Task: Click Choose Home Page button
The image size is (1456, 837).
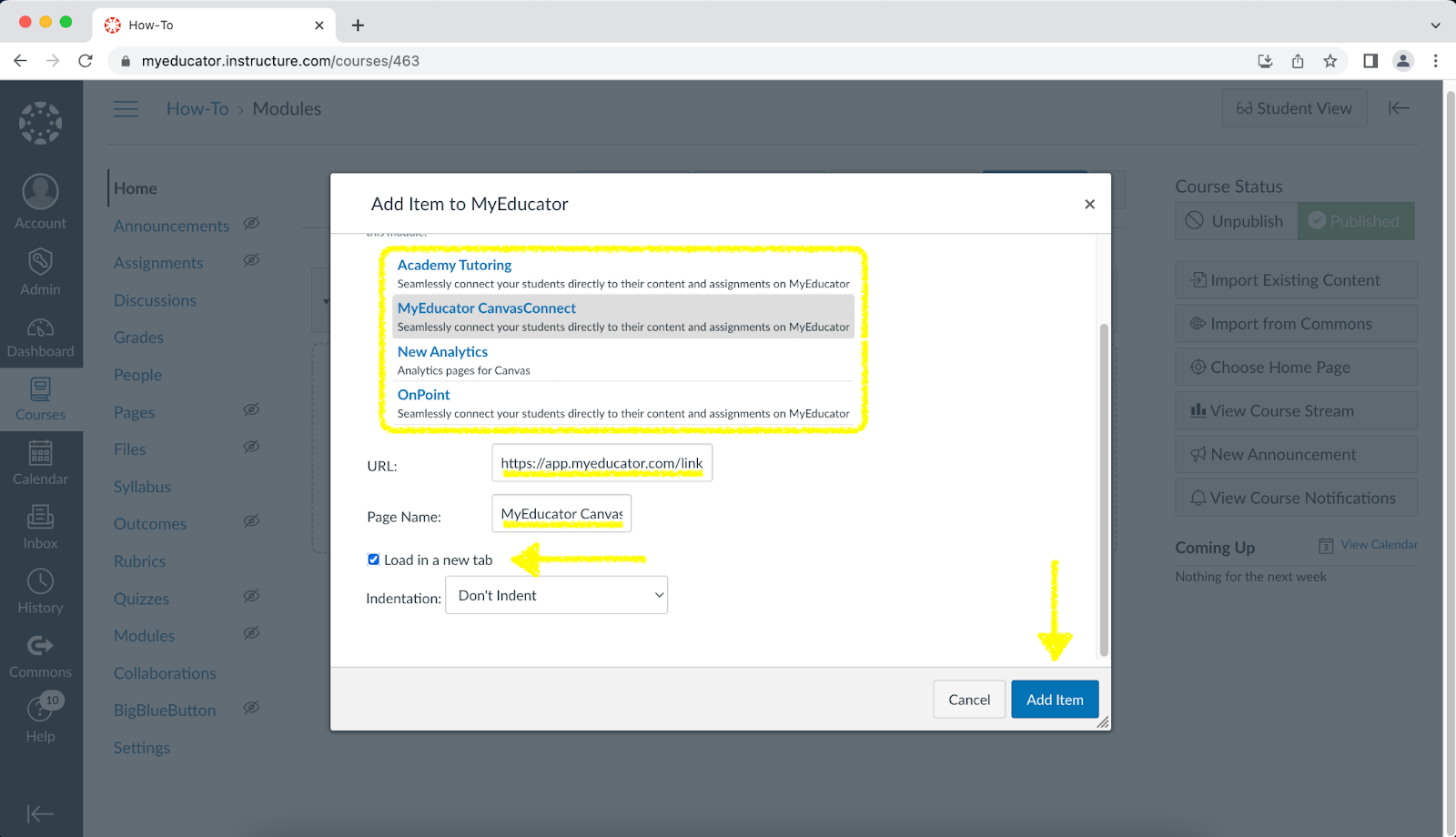Action: point(1296,368)
